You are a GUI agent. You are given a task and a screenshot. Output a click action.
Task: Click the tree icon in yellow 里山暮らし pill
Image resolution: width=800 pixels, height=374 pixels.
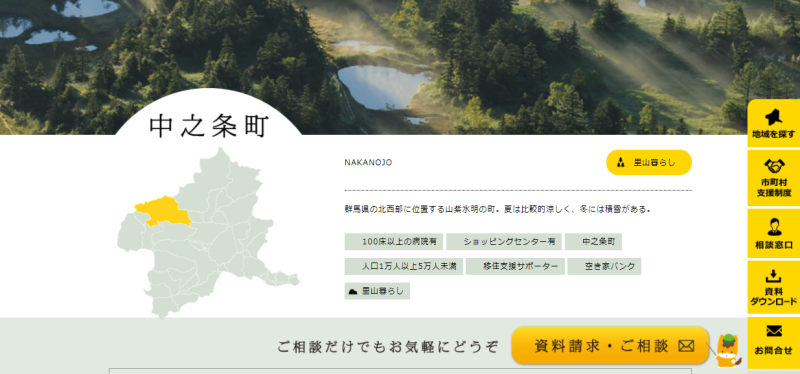click(621, 163)
